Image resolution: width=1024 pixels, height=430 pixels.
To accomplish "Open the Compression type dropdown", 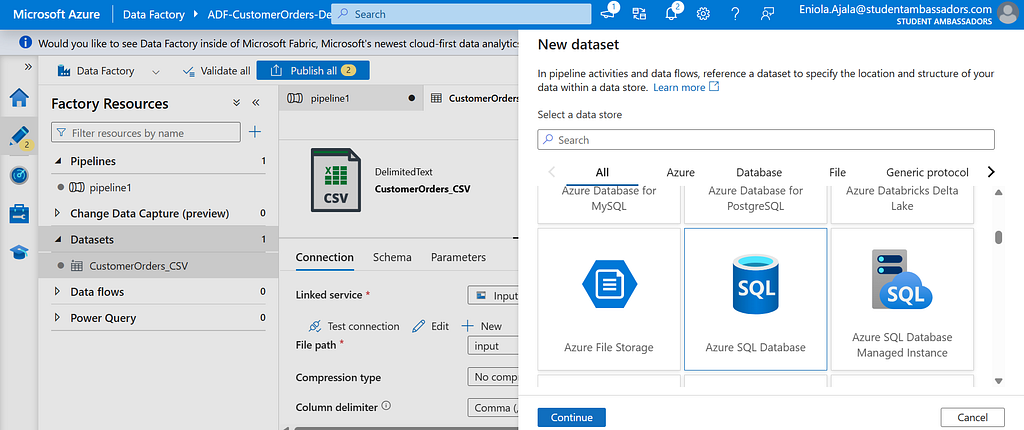I will click(493, 377).
